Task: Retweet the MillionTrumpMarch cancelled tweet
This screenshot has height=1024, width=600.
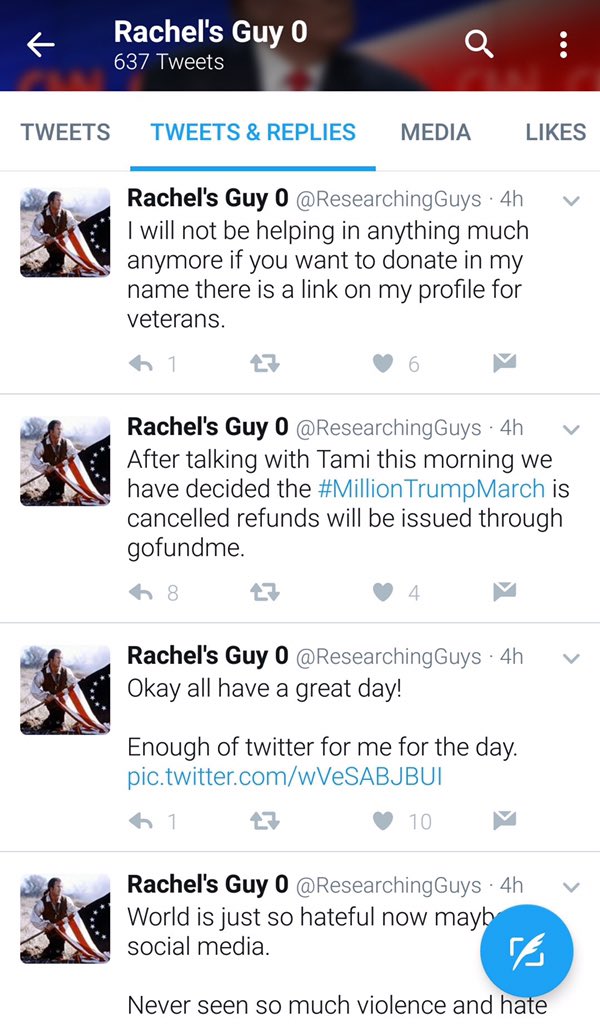Action: (x=263, y=593)
